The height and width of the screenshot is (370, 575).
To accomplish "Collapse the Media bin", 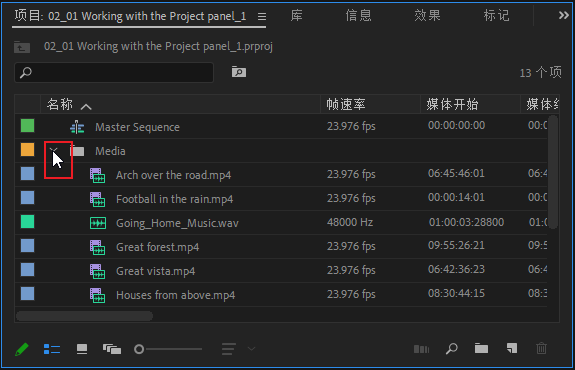I will 54,150.
